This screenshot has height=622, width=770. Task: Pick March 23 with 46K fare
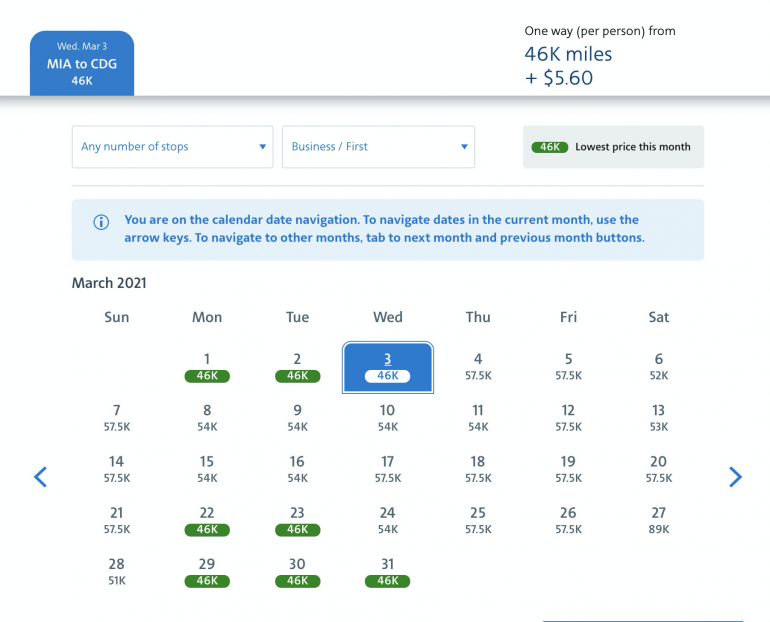pos(297,520)
